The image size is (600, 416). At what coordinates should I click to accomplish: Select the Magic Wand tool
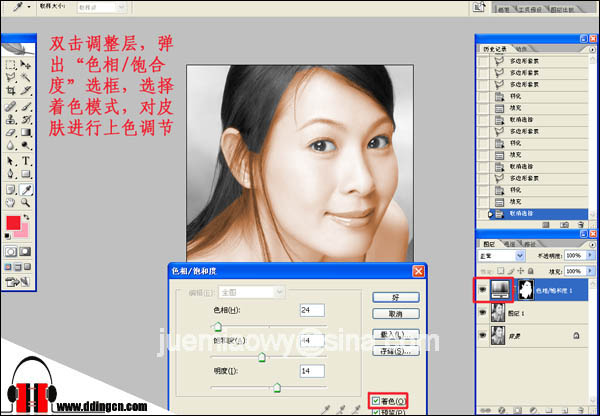coord(26,77)
